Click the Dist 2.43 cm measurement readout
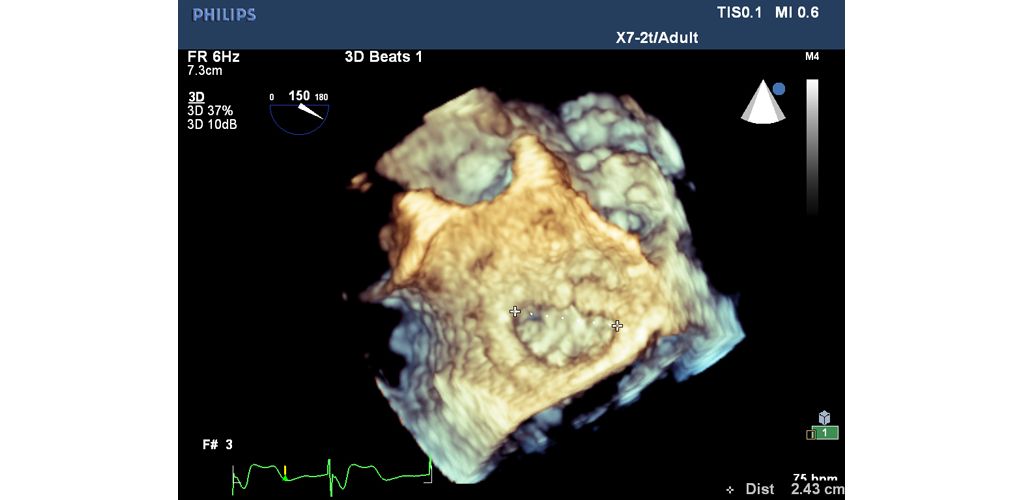Image resolution: width=1024 pixels, height=500 pixels. click(785, 489)
